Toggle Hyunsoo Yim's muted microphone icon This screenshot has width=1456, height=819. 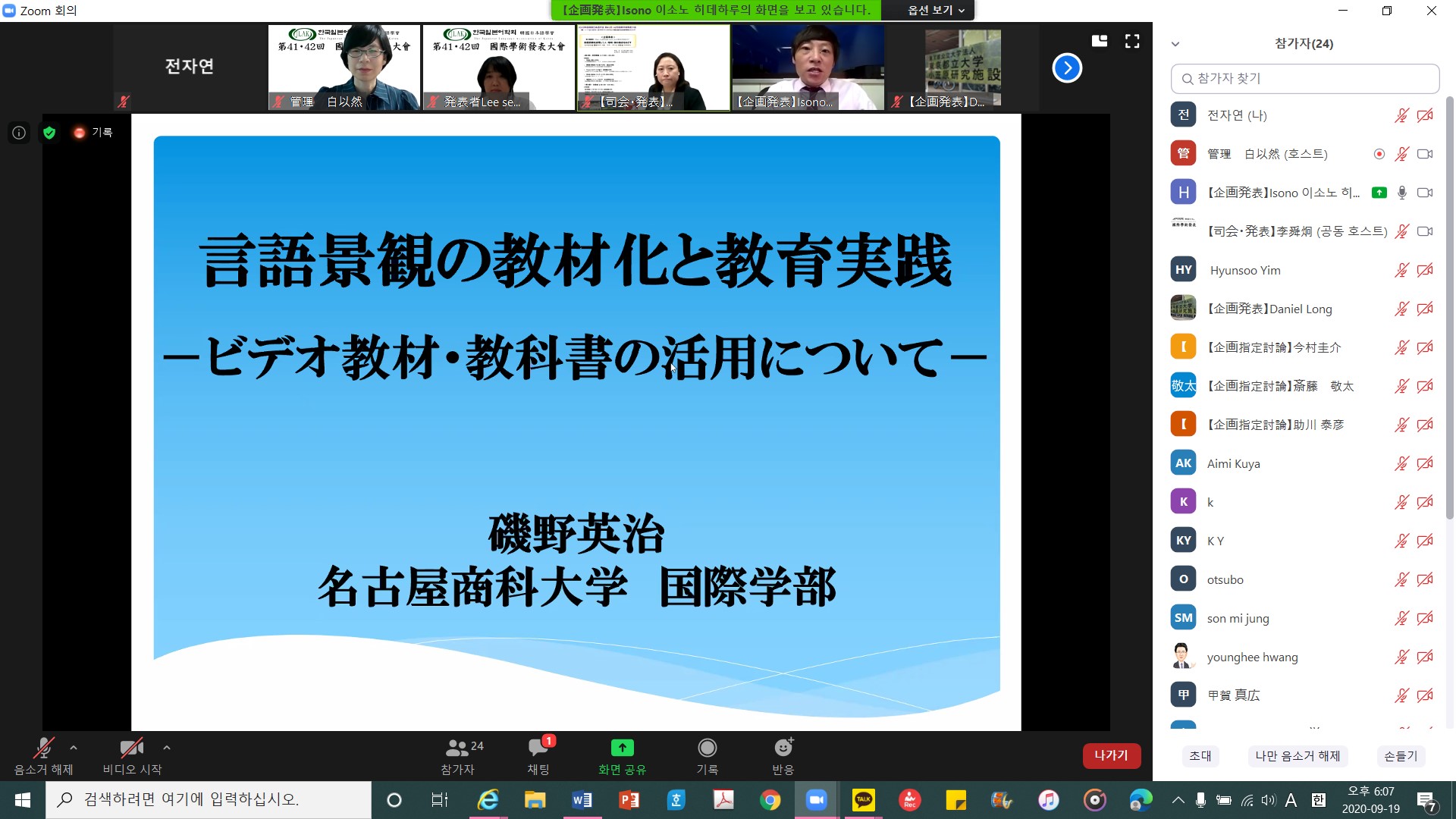click(x=1401, y=270)
